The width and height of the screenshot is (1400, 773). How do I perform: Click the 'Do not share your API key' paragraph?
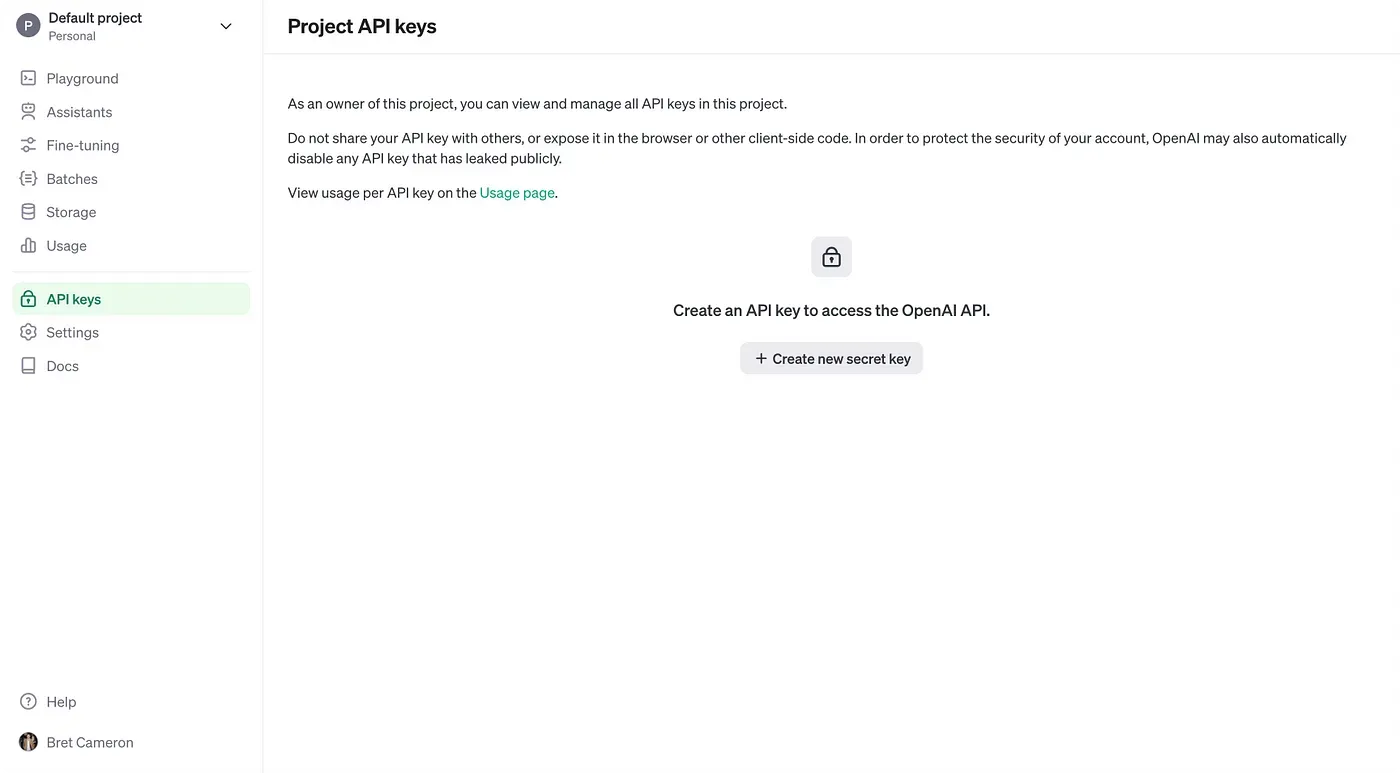pos(817,148)
